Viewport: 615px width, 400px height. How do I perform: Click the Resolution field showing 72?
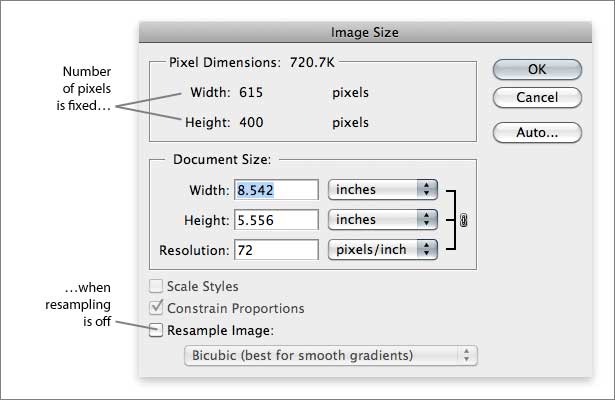click(x=276, y=250)
